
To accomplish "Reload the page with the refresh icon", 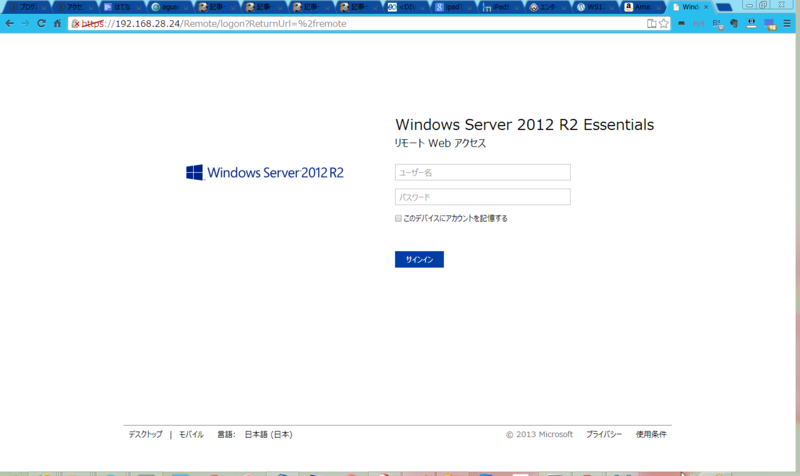I will tap(41, 23).
